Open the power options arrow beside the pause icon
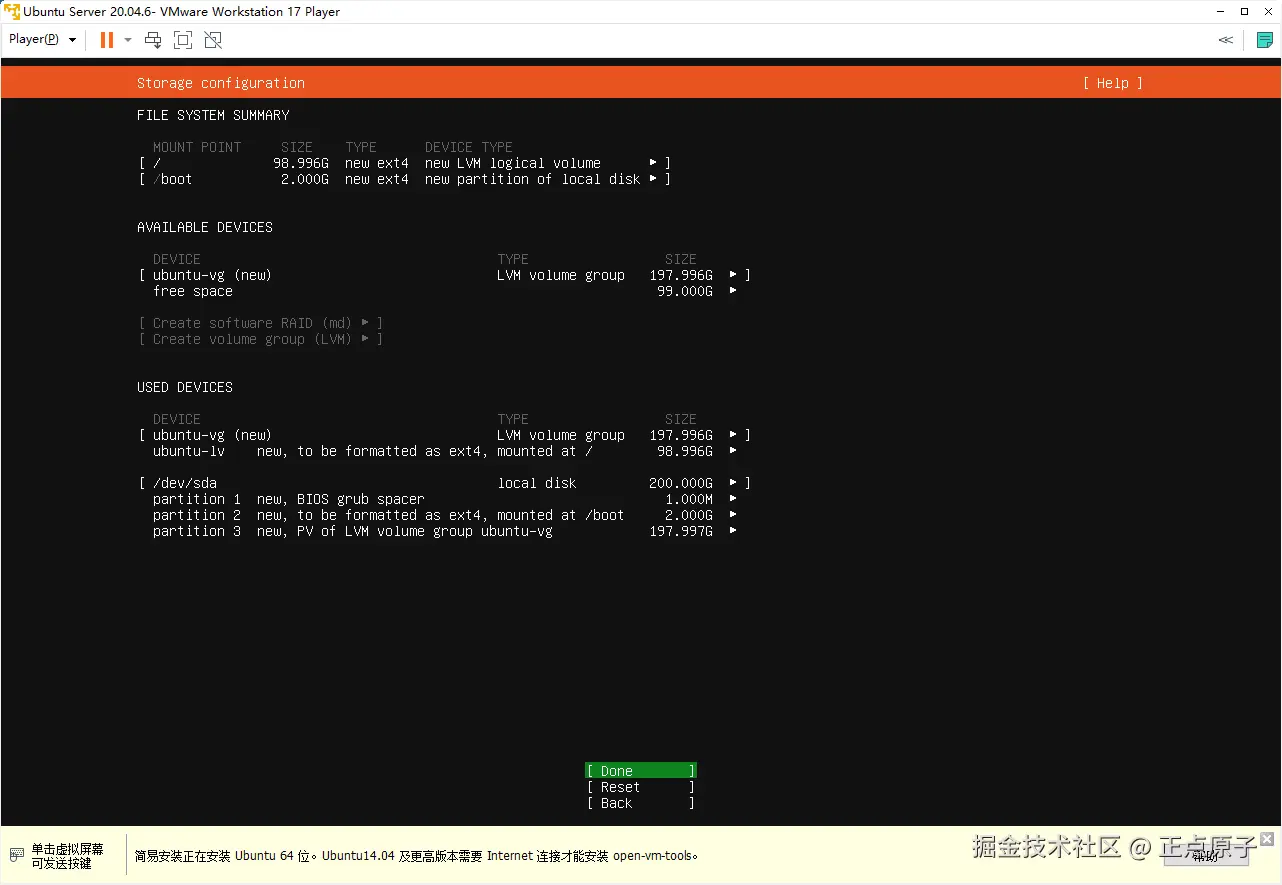The image size is (1282, 885). click(128, 40)
